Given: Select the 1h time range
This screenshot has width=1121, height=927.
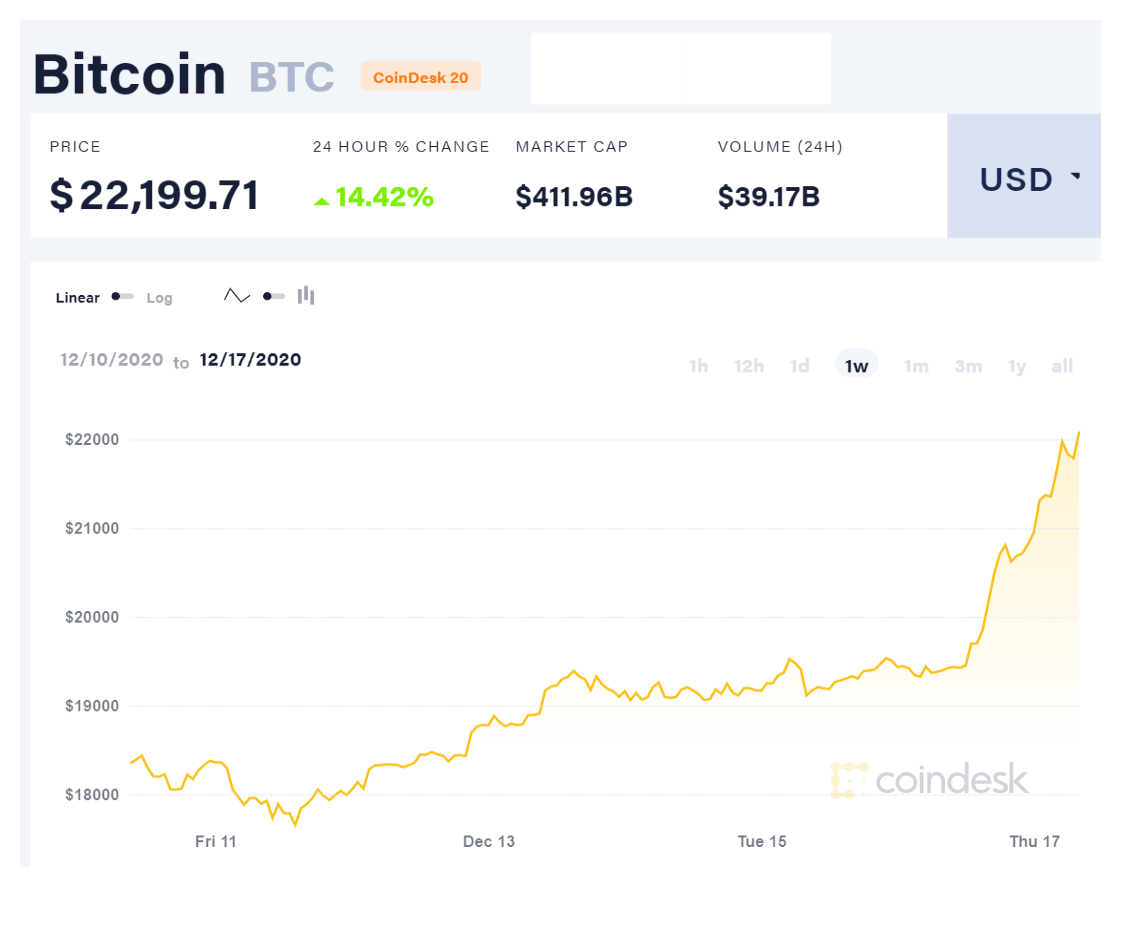Looking at the screenshot, I should pos(698,366).
